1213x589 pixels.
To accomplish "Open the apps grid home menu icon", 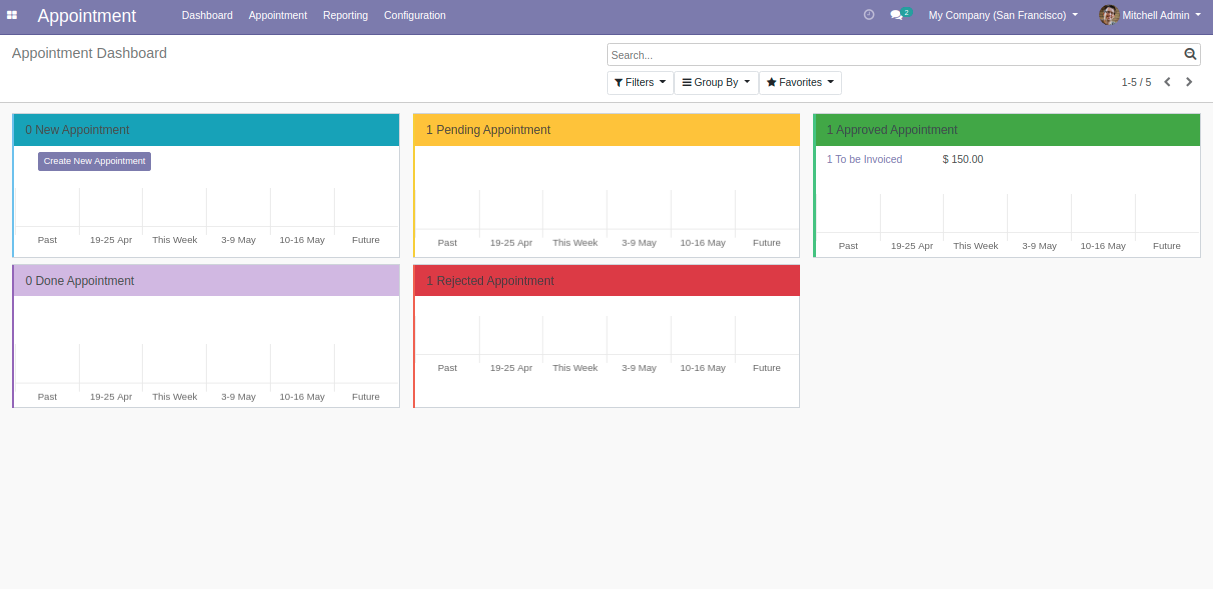I will (12, 15).
